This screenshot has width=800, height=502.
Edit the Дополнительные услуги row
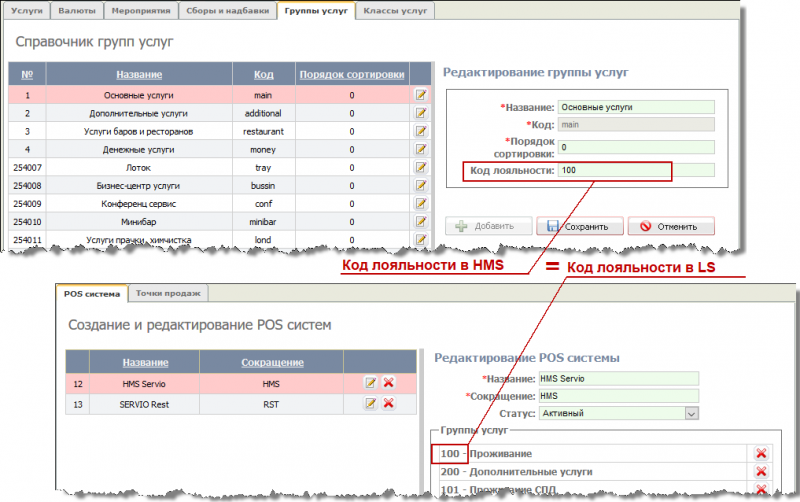coord(420,113)
